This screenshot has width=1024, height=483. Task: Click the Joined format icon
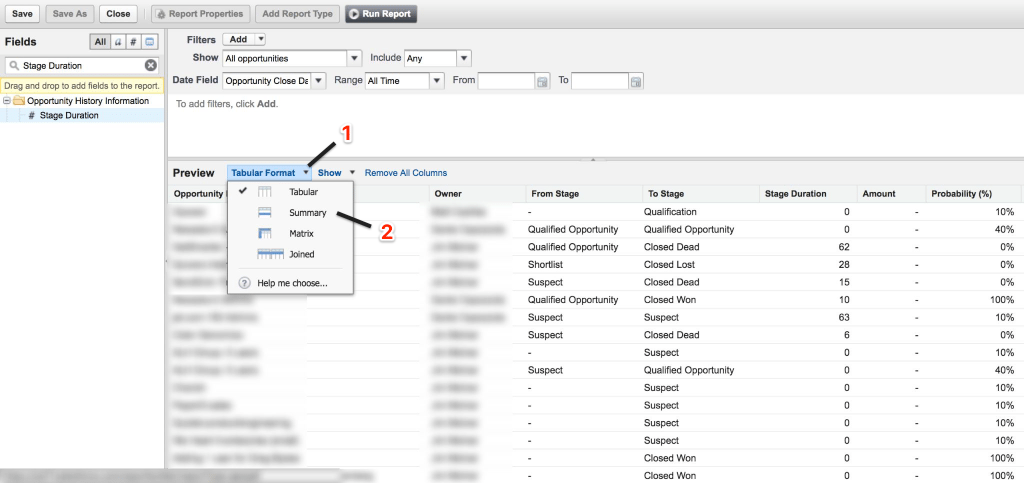click(x=270, y=254)
